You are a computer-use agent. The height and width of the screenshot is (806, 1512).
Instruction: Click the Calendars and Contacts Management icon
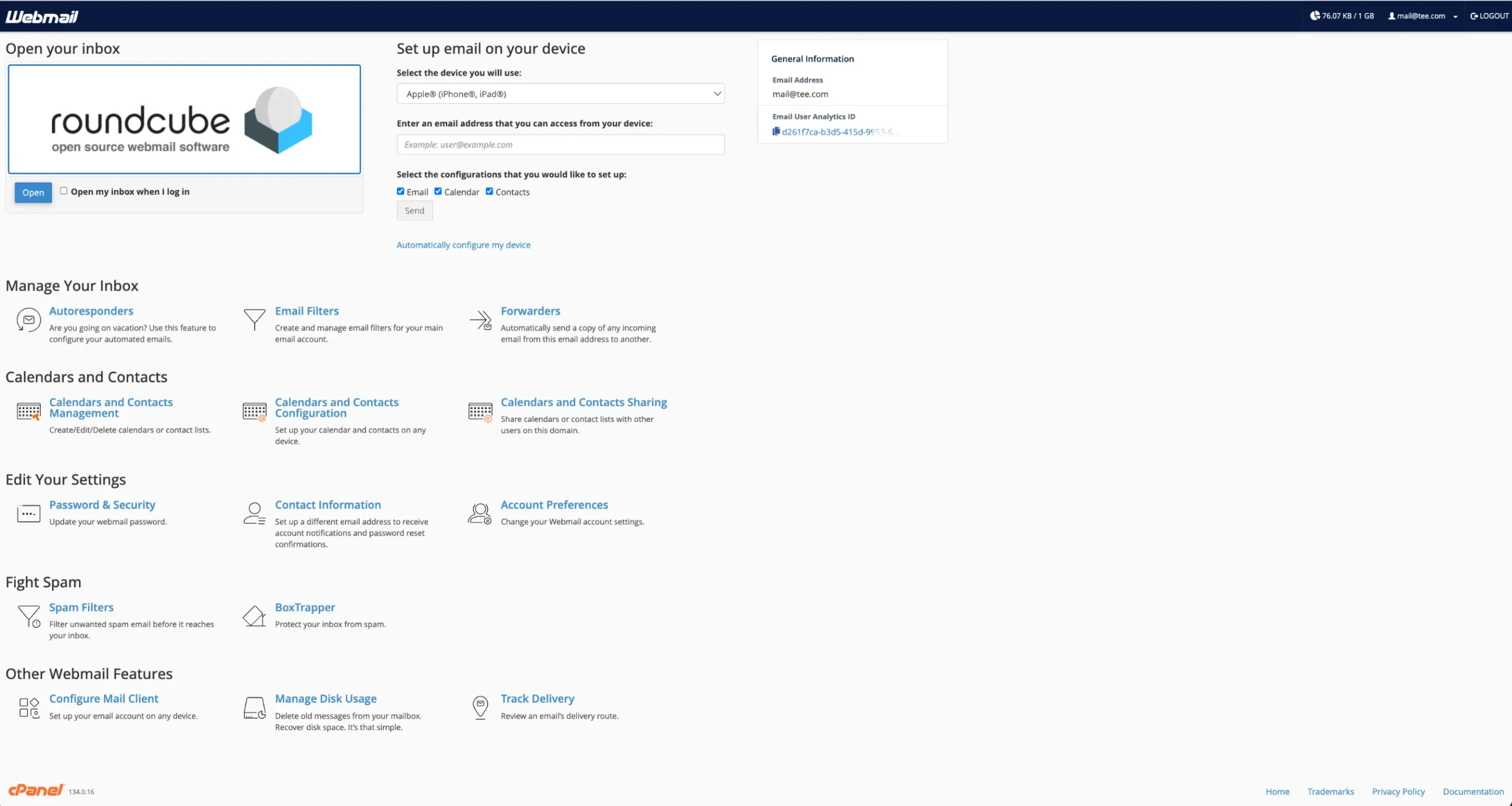point(28,411)
